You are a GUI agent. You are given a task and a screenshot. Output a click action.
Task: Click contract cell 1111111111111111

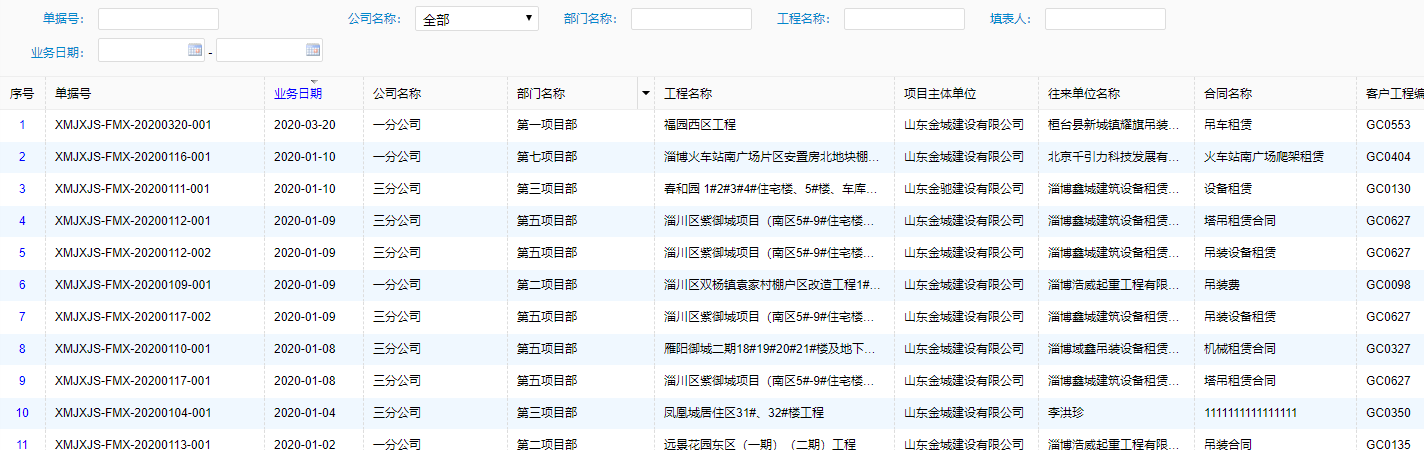1251,413
